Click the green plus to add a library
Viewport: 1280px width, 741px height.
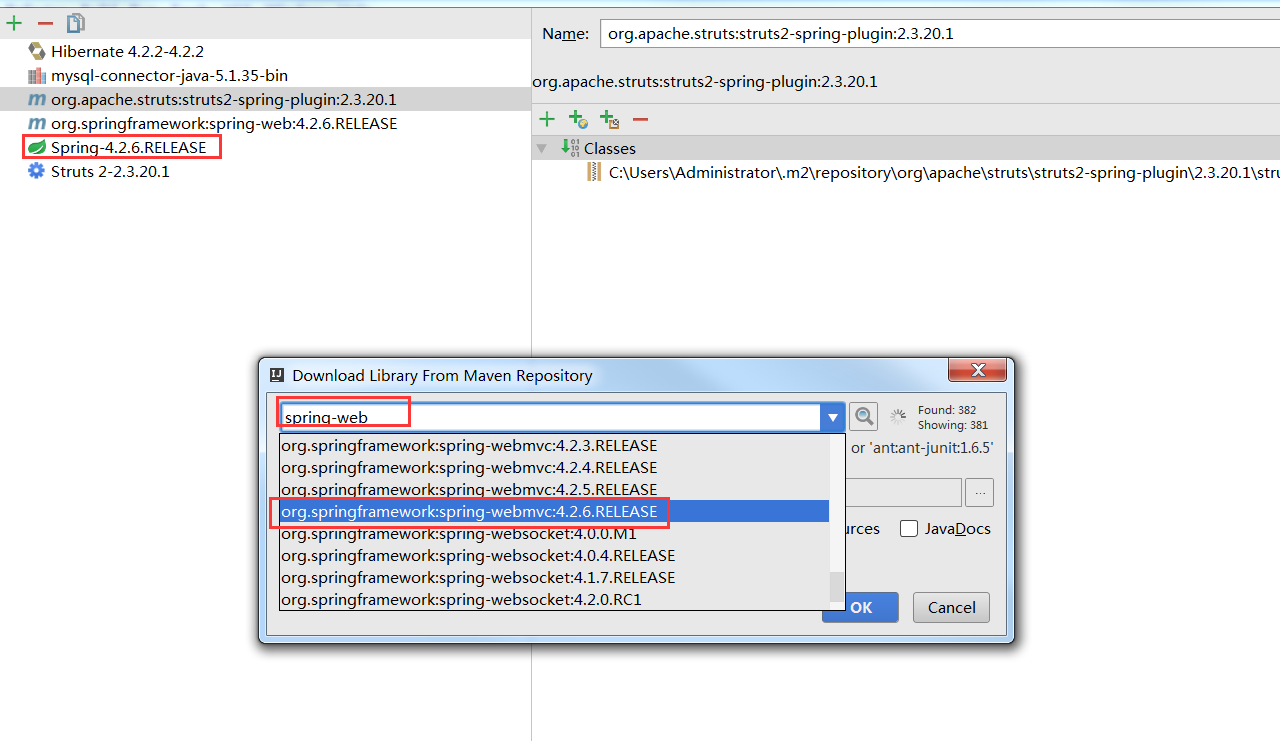point(14,22)
